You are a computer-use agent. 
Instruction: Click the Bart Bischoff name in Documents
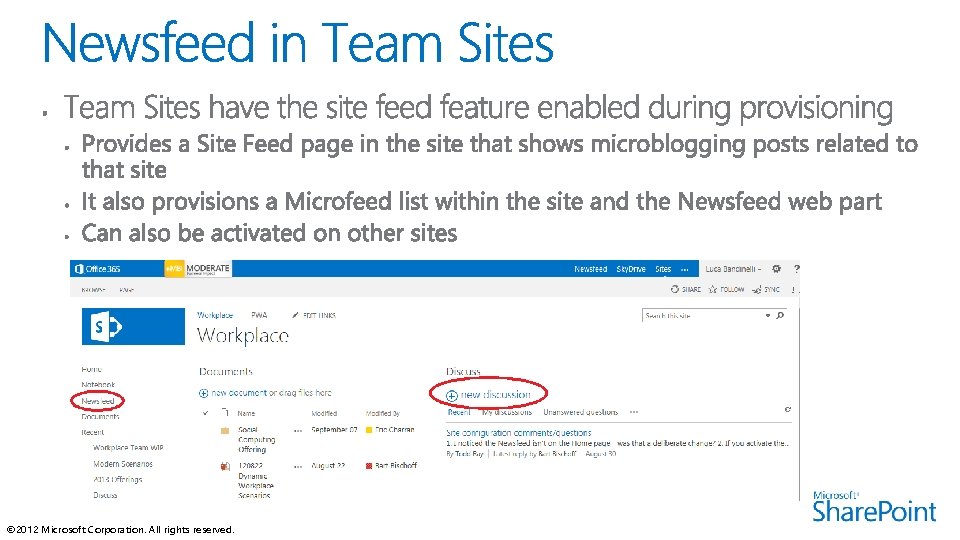[396, 466]
